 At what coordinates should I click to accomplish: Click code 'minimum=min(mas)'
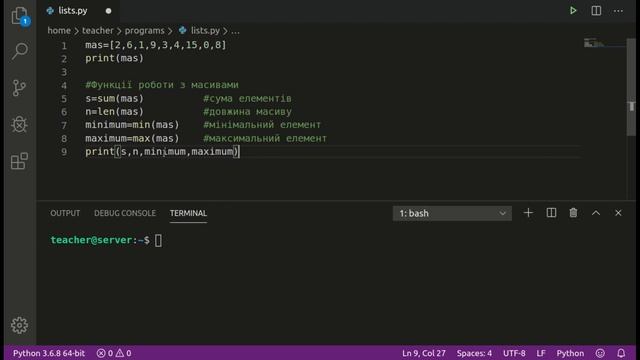click(132, 124)
